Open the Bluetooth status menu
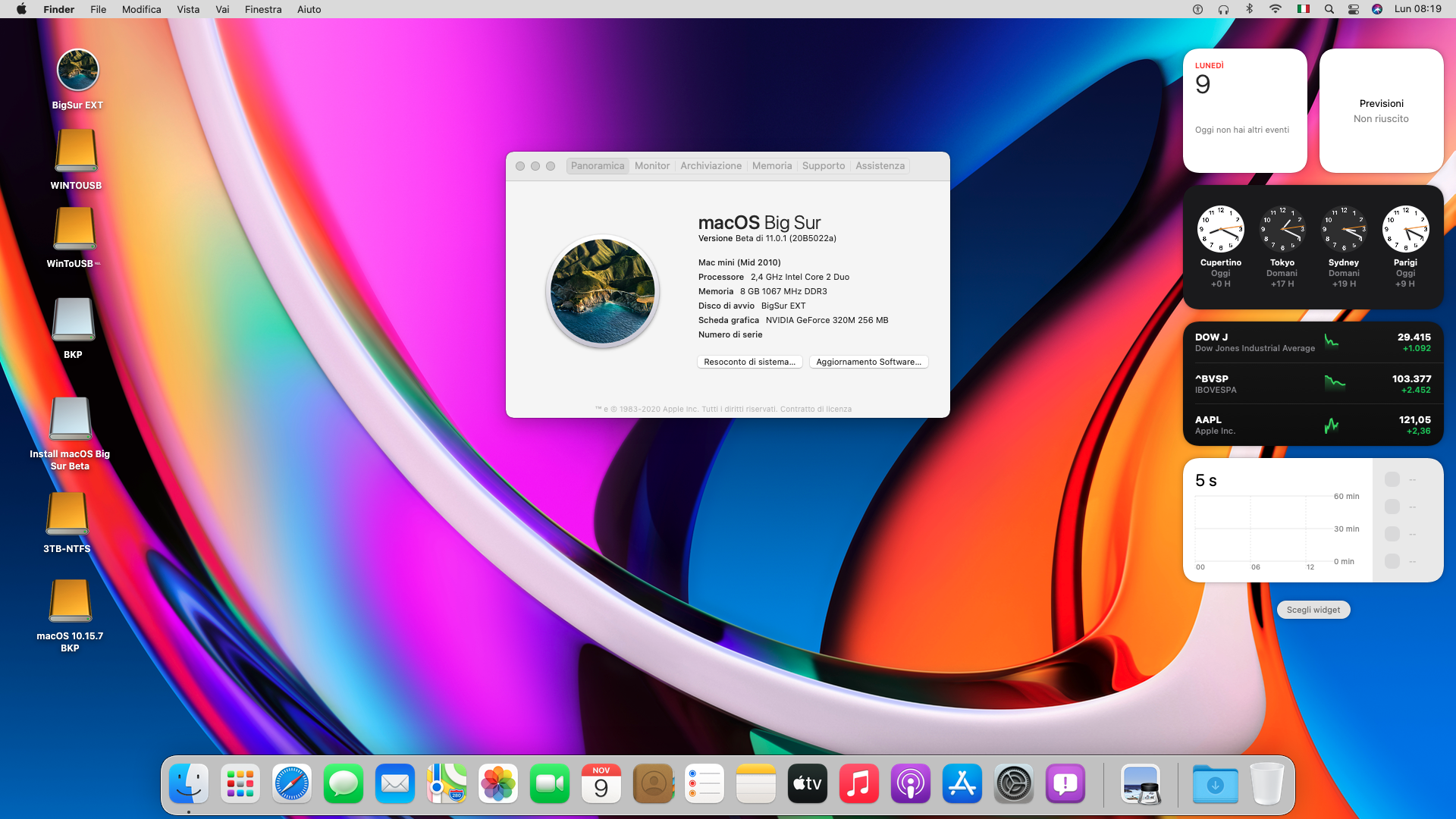This screenshot has height=819, width=1456. (x=1250, y=9)
